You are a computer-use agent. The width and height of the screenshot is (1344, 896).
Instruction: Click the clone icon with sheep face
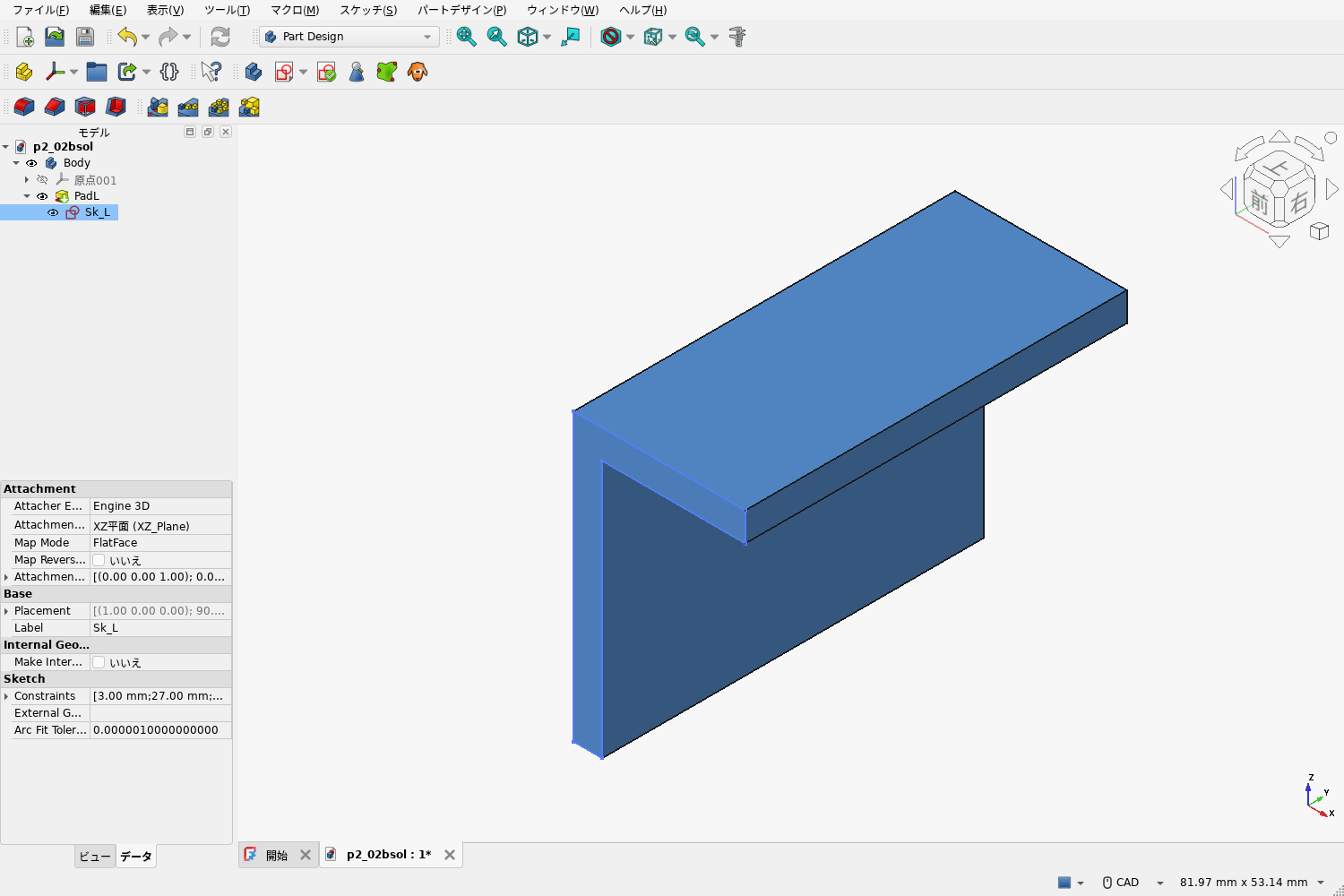coord(418,72)
